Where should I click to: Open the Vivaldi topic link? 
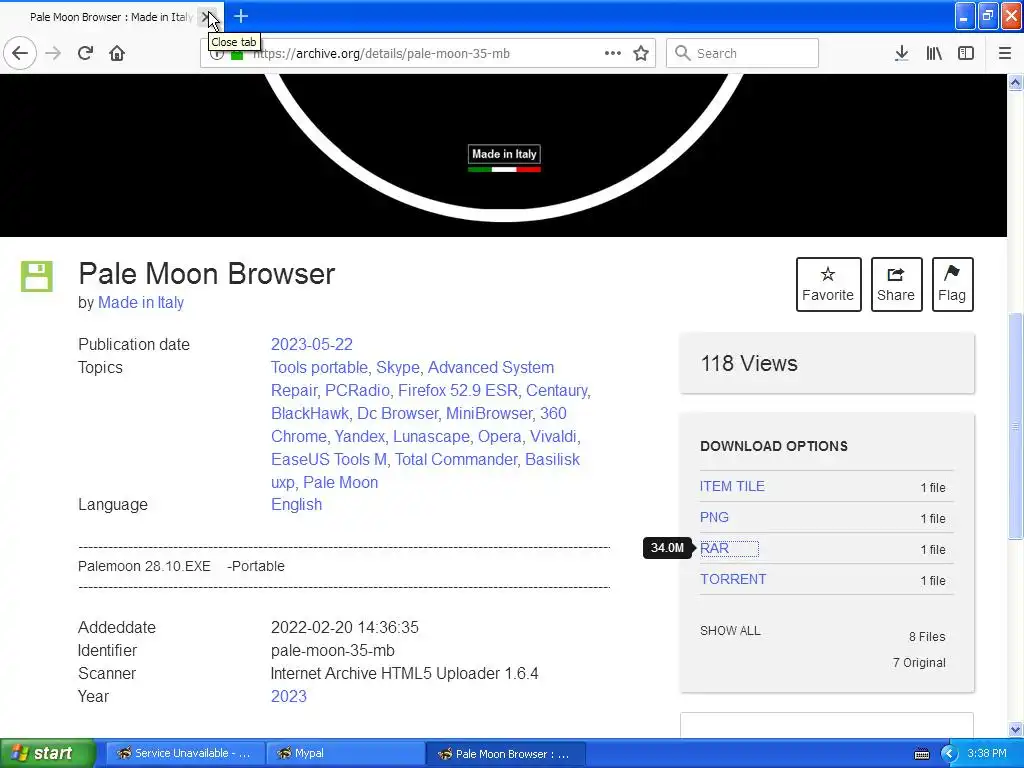pyautogui.click(x=552, y=436)
